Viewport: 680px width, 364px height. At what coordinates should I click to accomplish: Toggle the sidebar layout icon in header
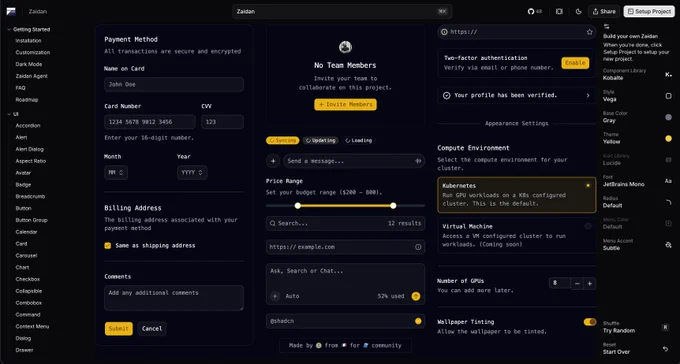click(559, 12)
